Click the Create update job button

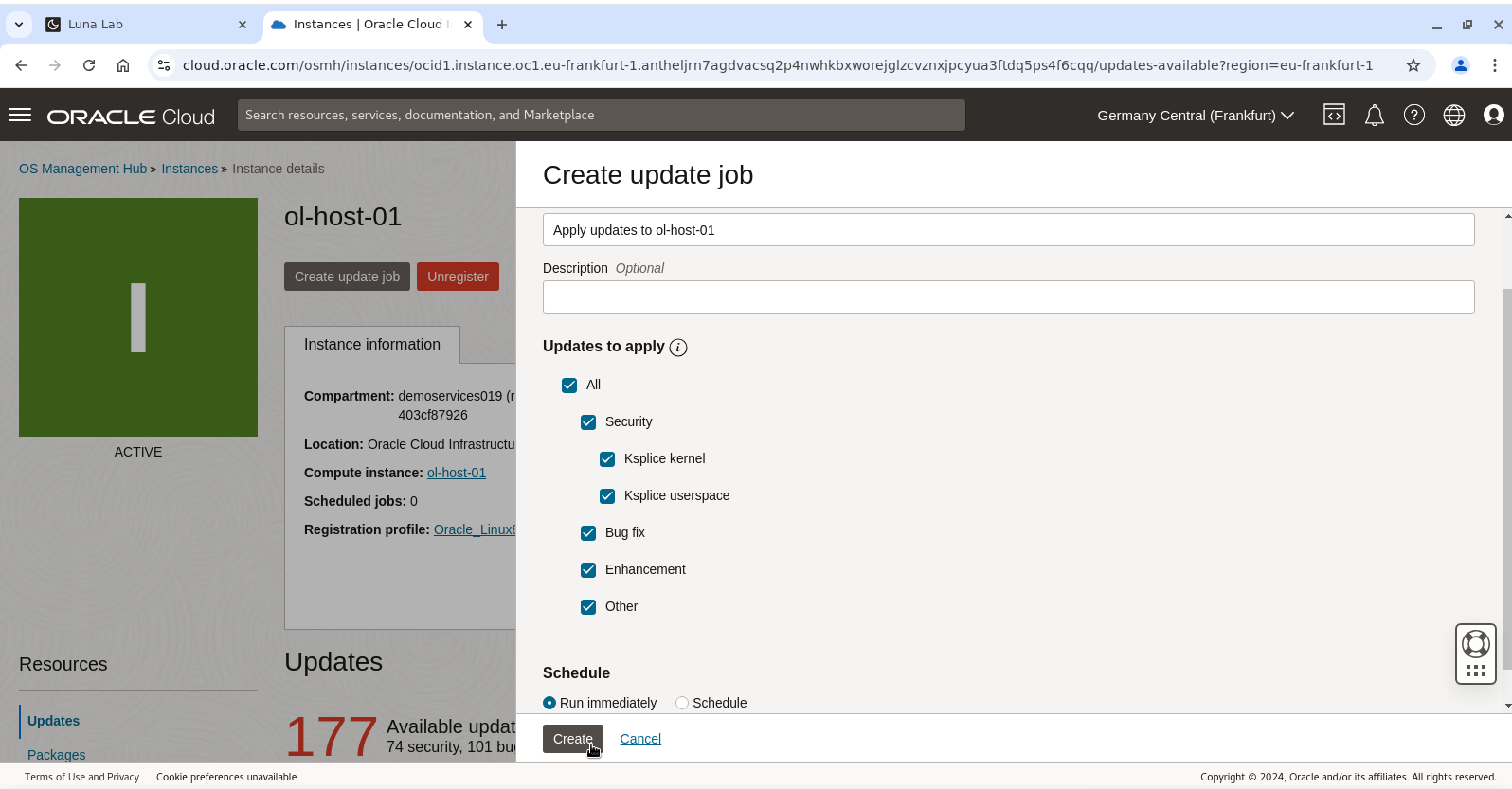click(347, 277)
